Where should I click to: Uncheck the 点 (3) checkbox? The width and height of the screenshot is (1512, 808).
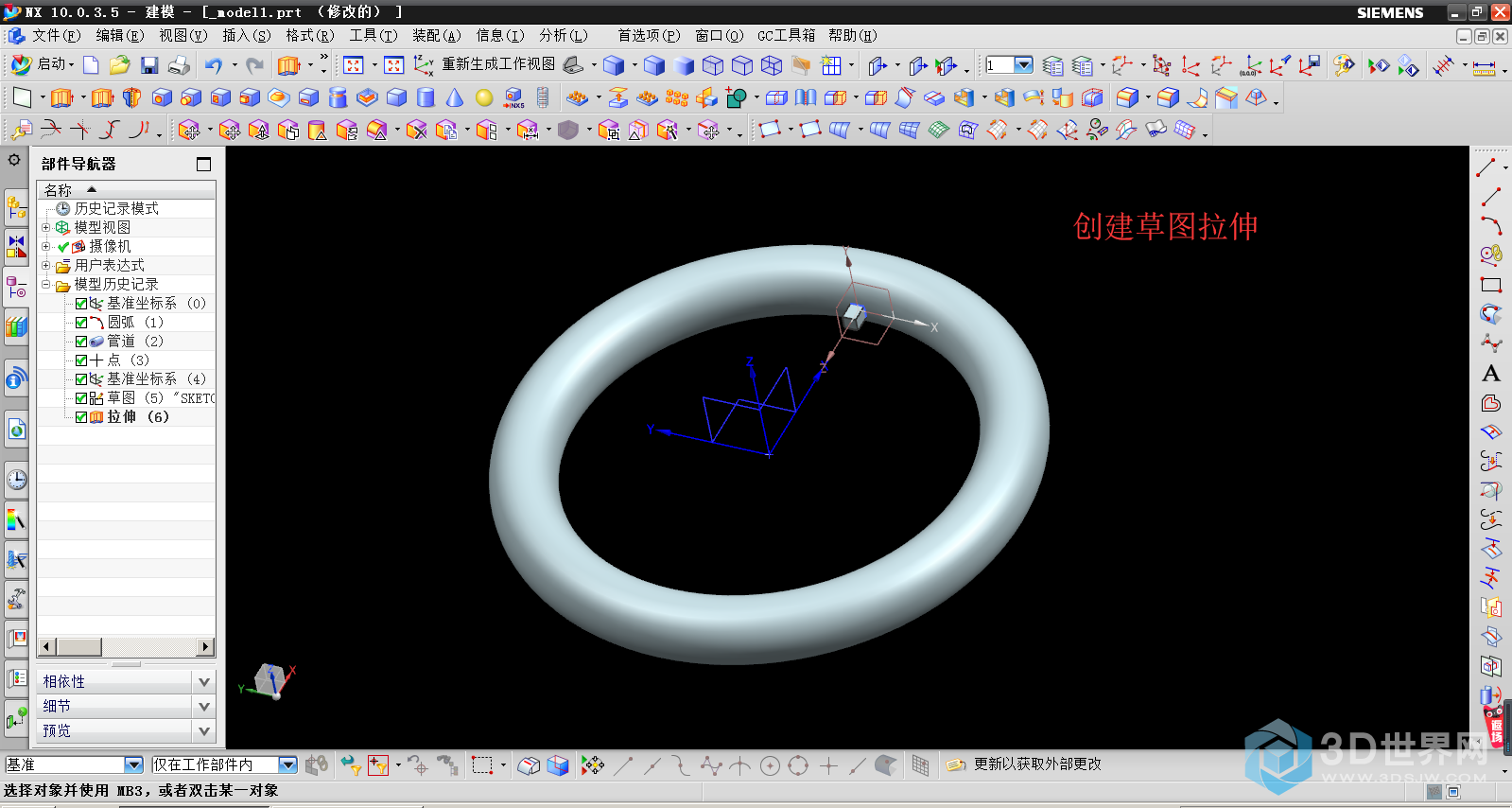point(81,360)
